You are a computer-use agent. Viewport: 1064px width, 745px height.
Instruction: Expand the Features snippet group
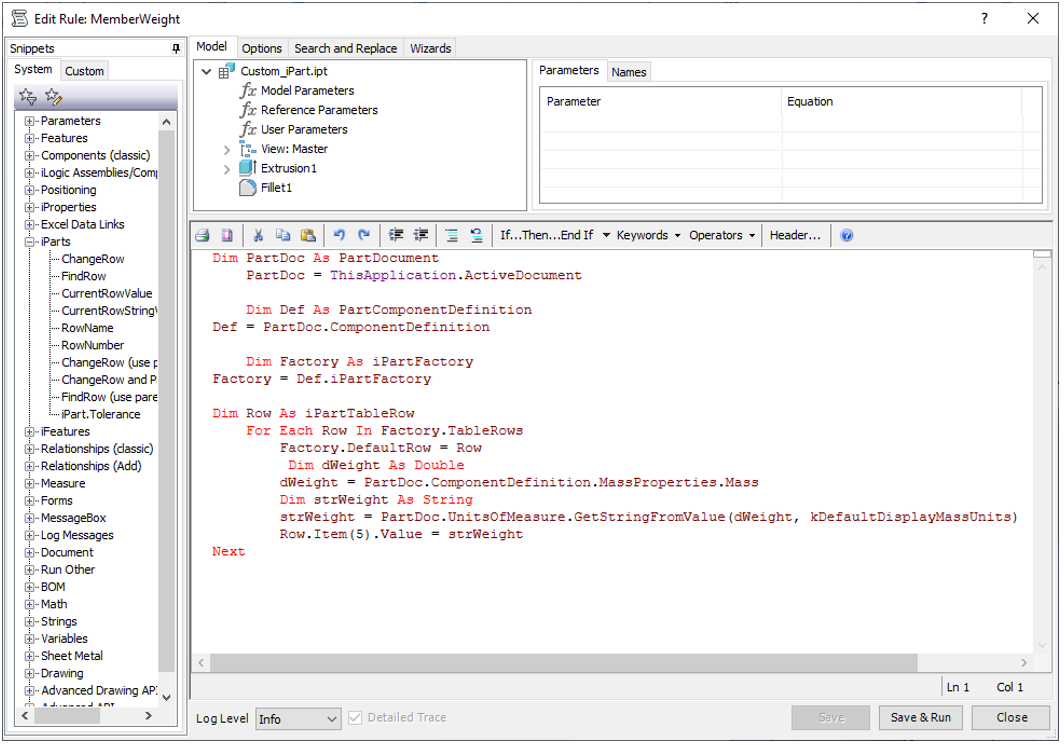point(30,138)
